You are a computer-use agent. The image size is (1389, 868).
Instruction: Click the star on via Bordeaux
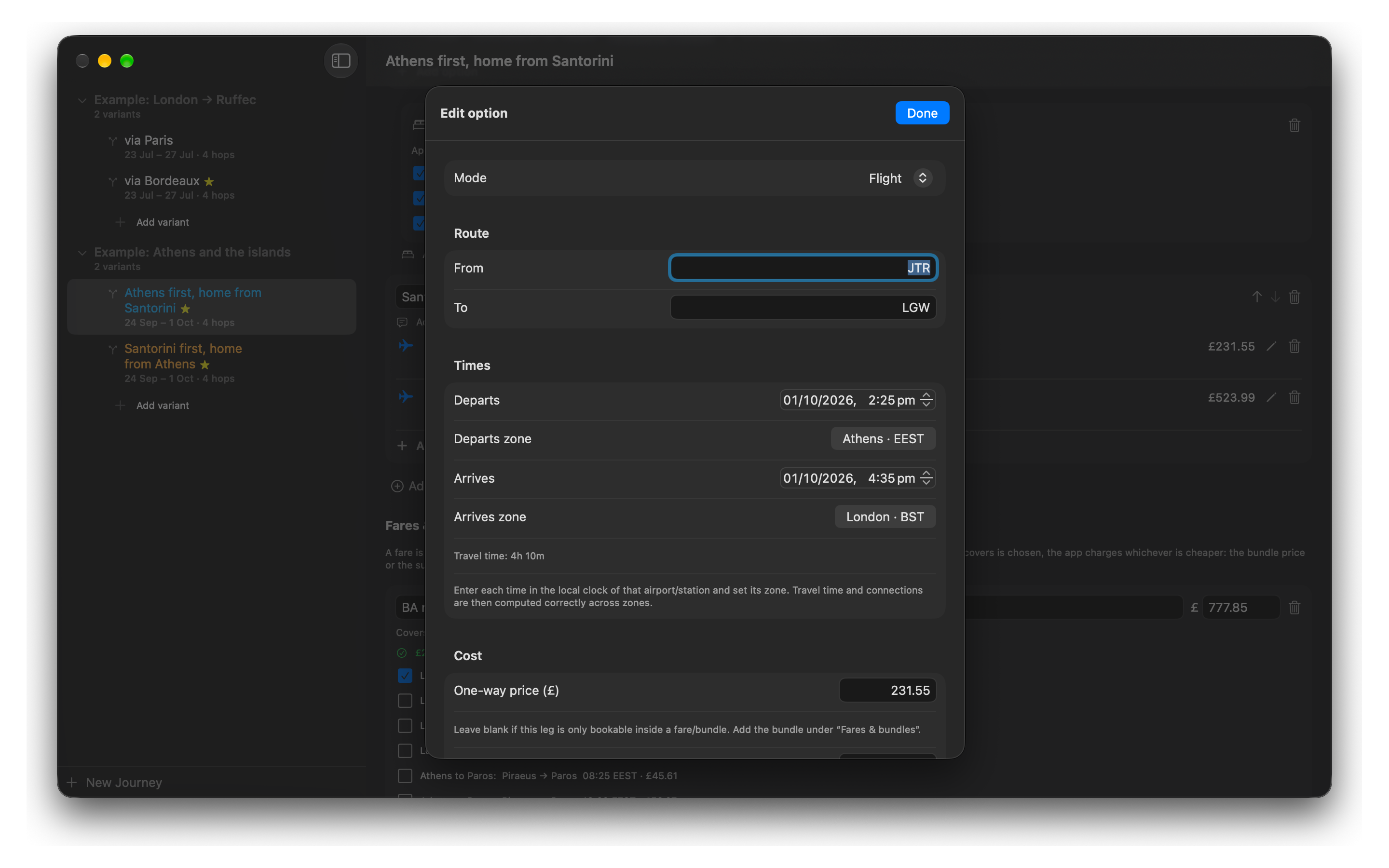pyautogui.click(x=209, y=181)
